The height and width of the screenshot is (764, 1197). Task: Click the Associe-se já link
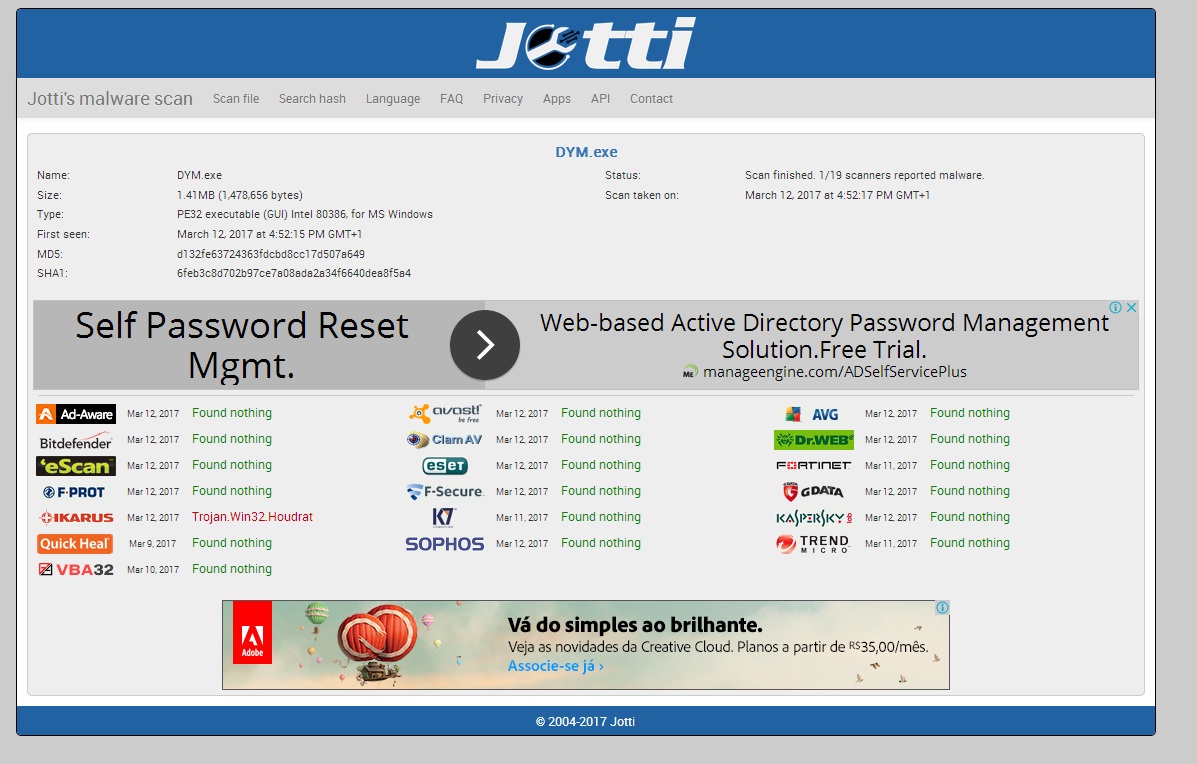coord(556,666)
